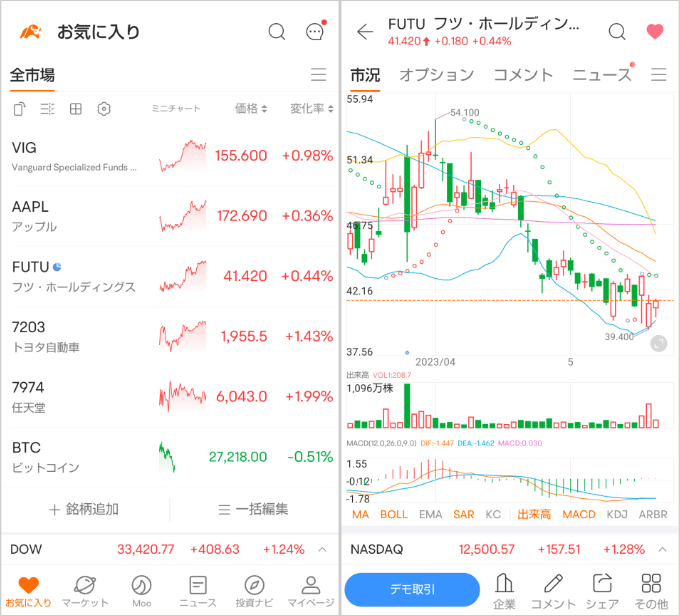680x616 pixels.
Task: Open the AAPL アップル row
Action: coord(170,216)
